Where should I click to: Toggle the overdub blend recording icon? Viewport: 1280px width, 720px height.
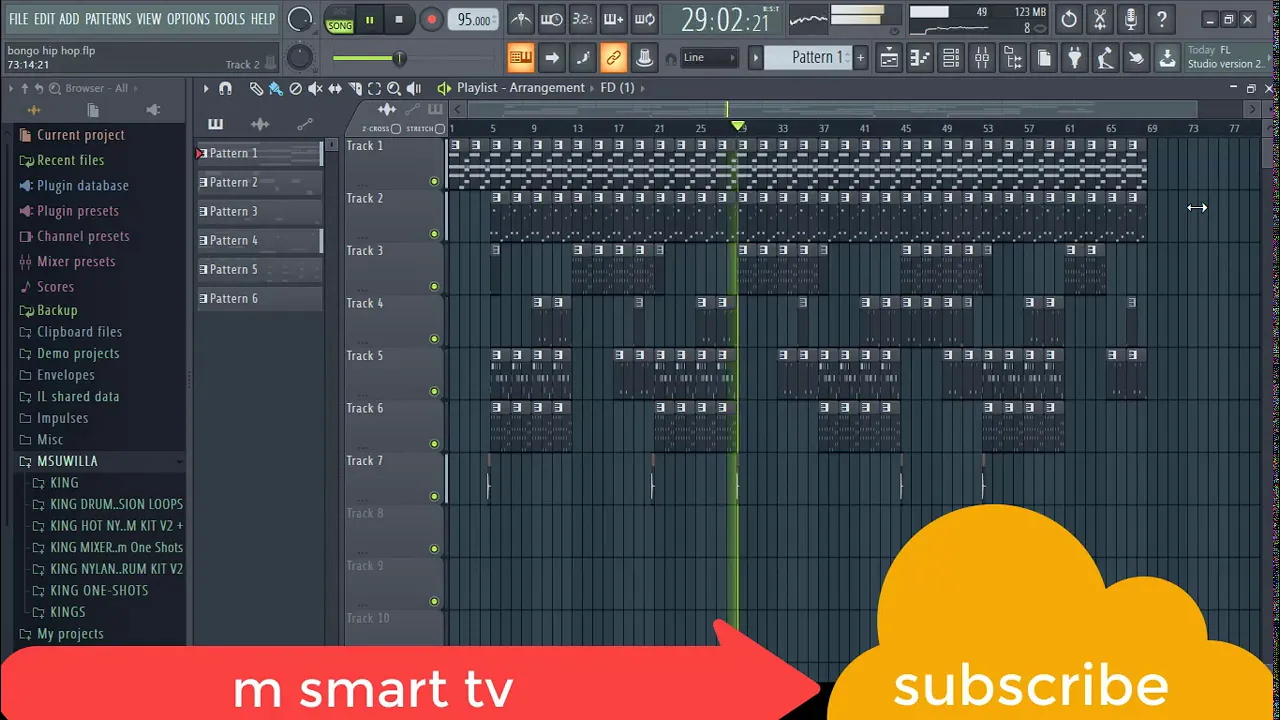point(613,19)
